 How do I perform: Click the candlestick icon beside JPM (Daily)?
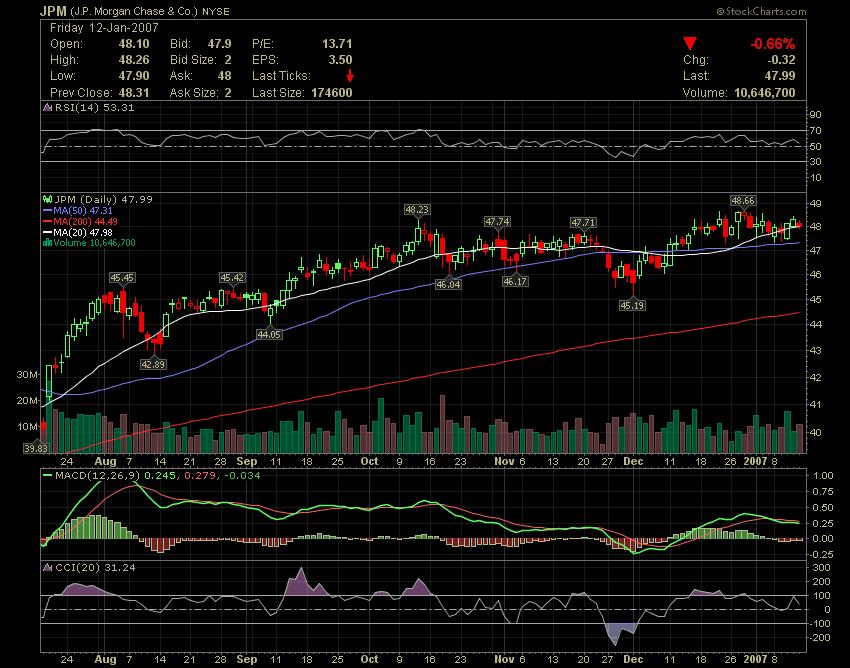click(48, 199)
